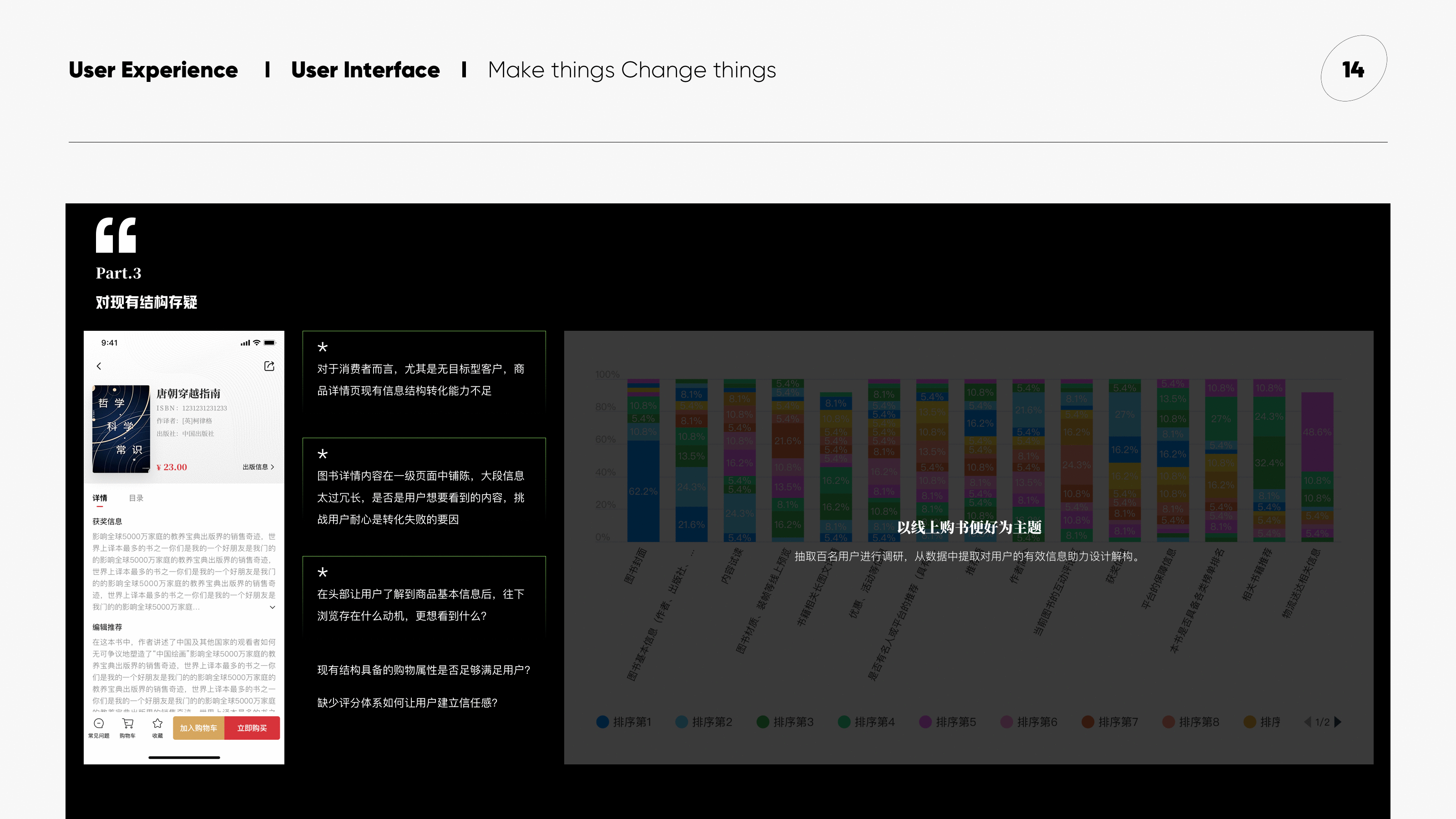The image size is (1456, 819).
Task: Toggle the 排序第1 legend series
Action: 624,722
